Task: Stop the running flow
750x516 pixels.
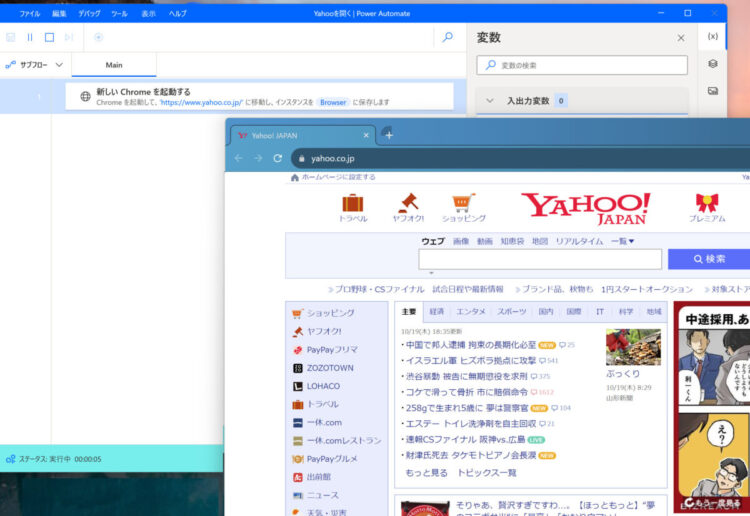Action: click(49, 37)
